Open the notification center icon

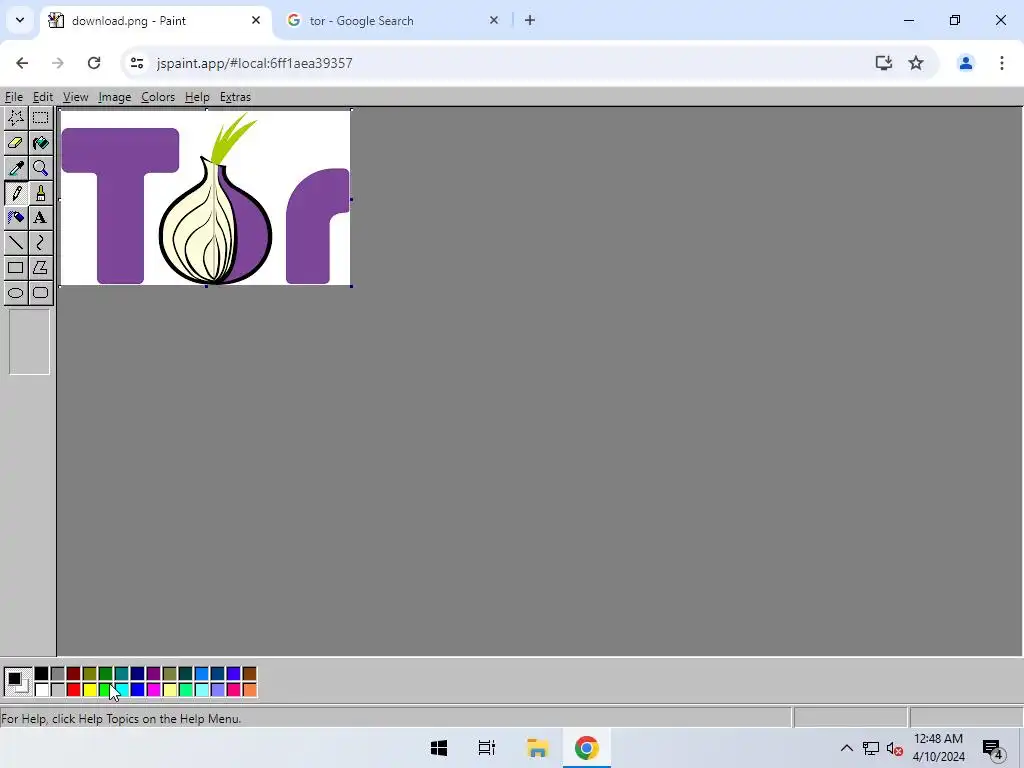(993, 748)
